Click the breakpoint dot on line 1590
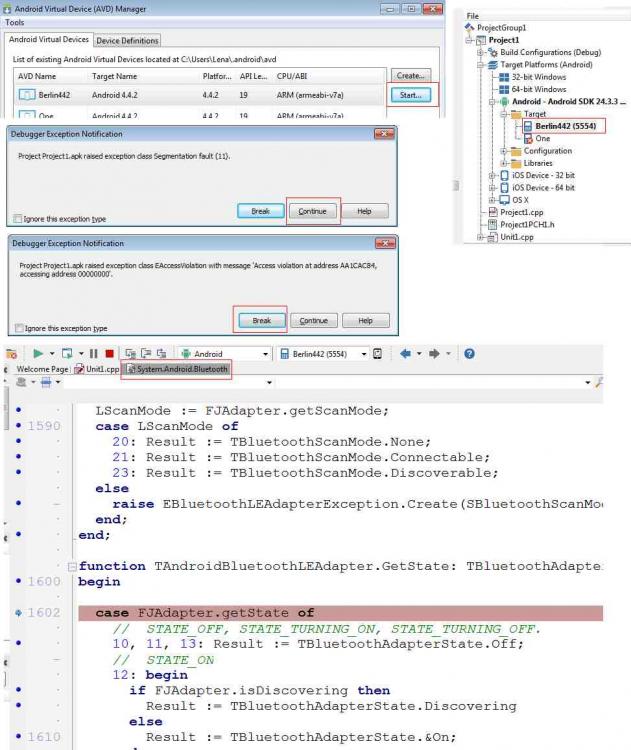The image size is (631, 750). [18, 425]
